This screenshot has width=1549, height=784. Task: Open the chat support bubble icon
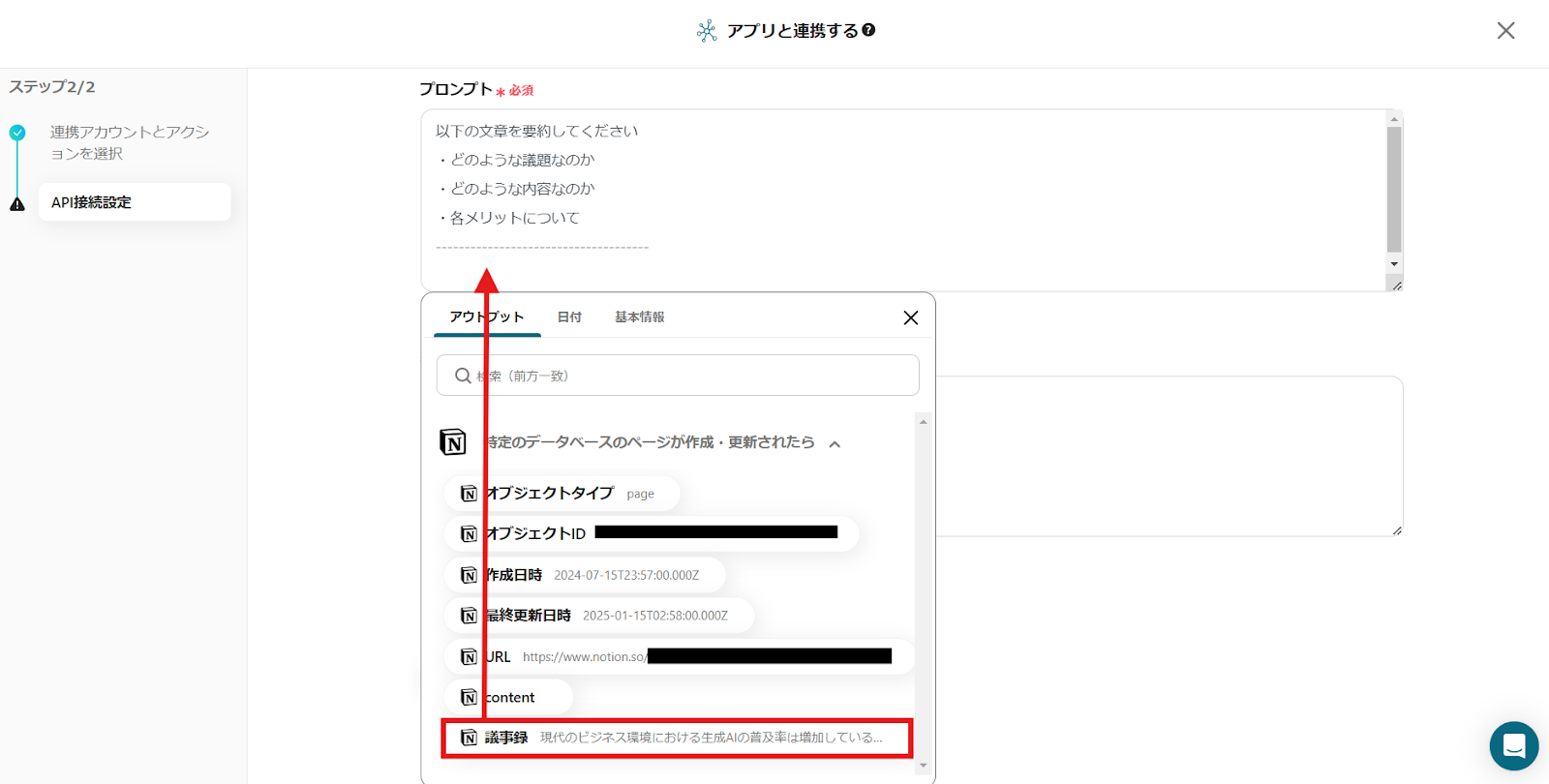point(1514,745)
